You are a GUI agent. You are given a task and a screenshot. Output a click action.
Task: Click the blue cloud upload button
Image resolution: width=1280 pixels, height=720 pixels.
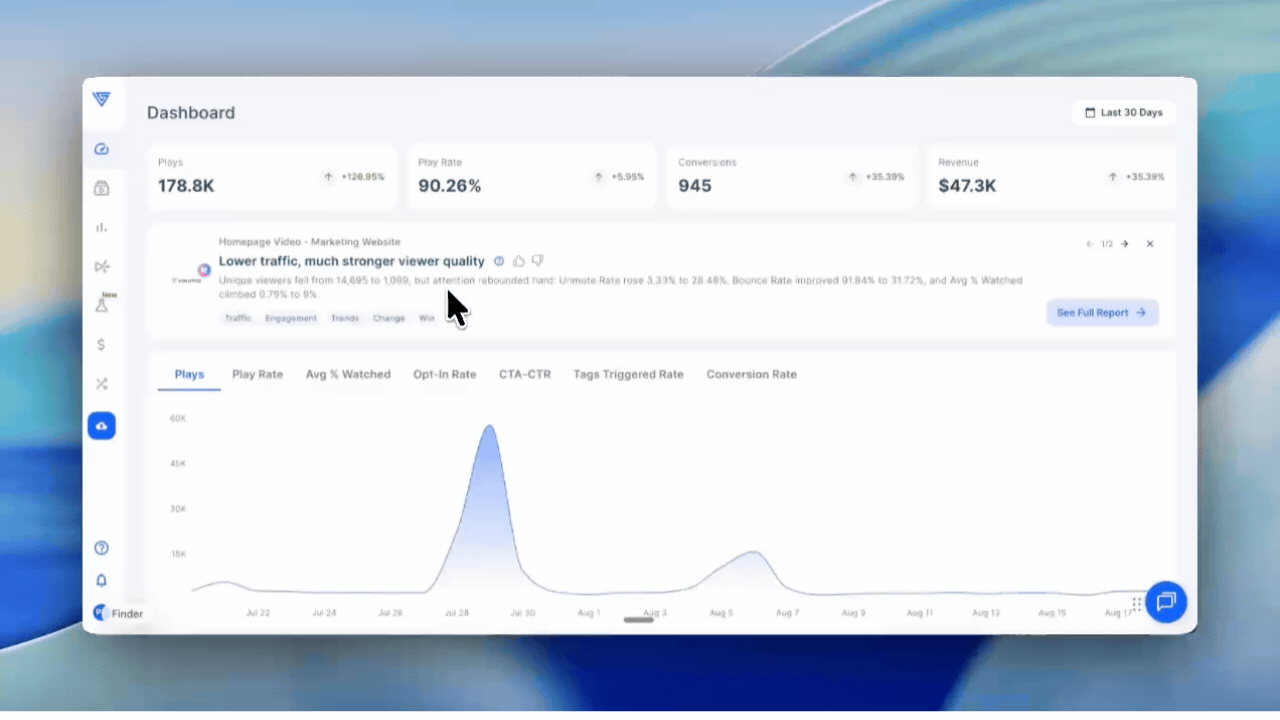(101, 426)
